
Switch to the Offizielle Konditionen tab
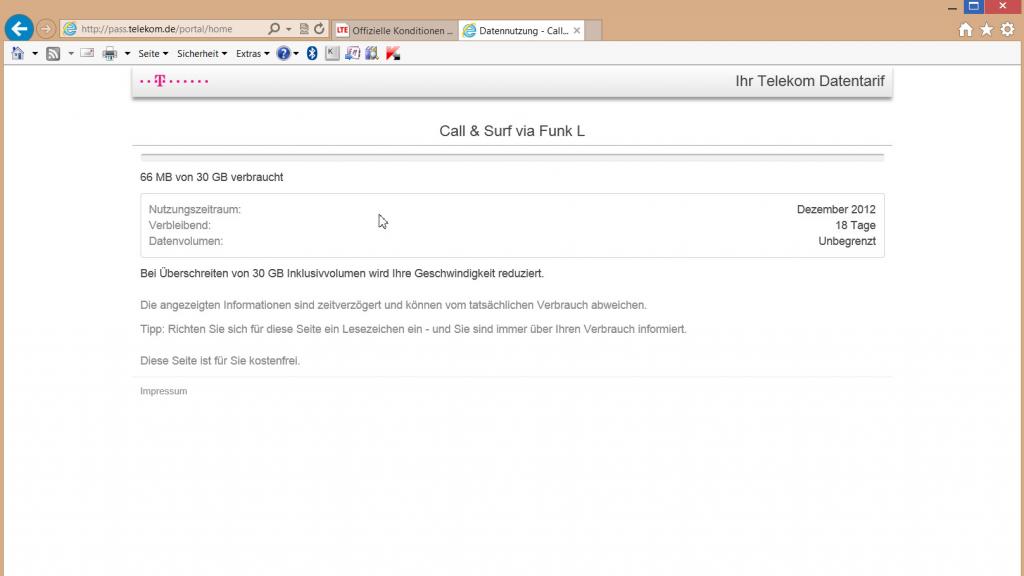click(x=394, y=30)
